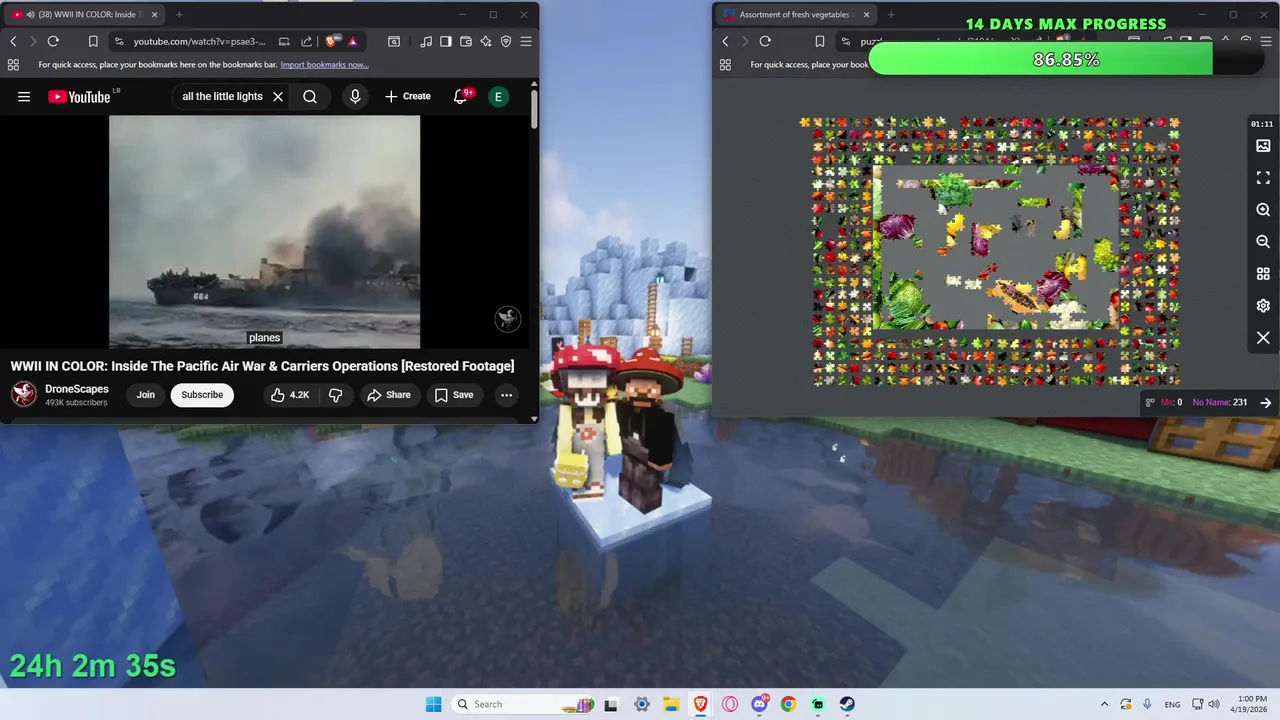Go back in the YouTube browser window
This screenshot has width=1280, height=720.
pyautogui.click(x=13, y=41)
